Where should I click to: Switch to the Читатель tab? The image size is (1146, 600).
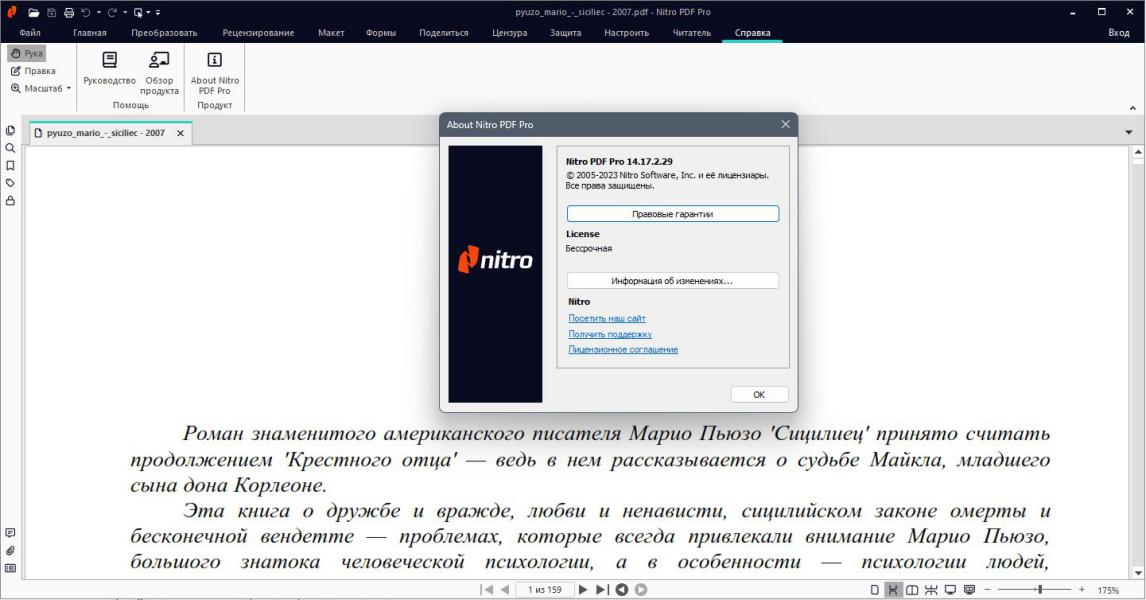click(x=691, y=33)
